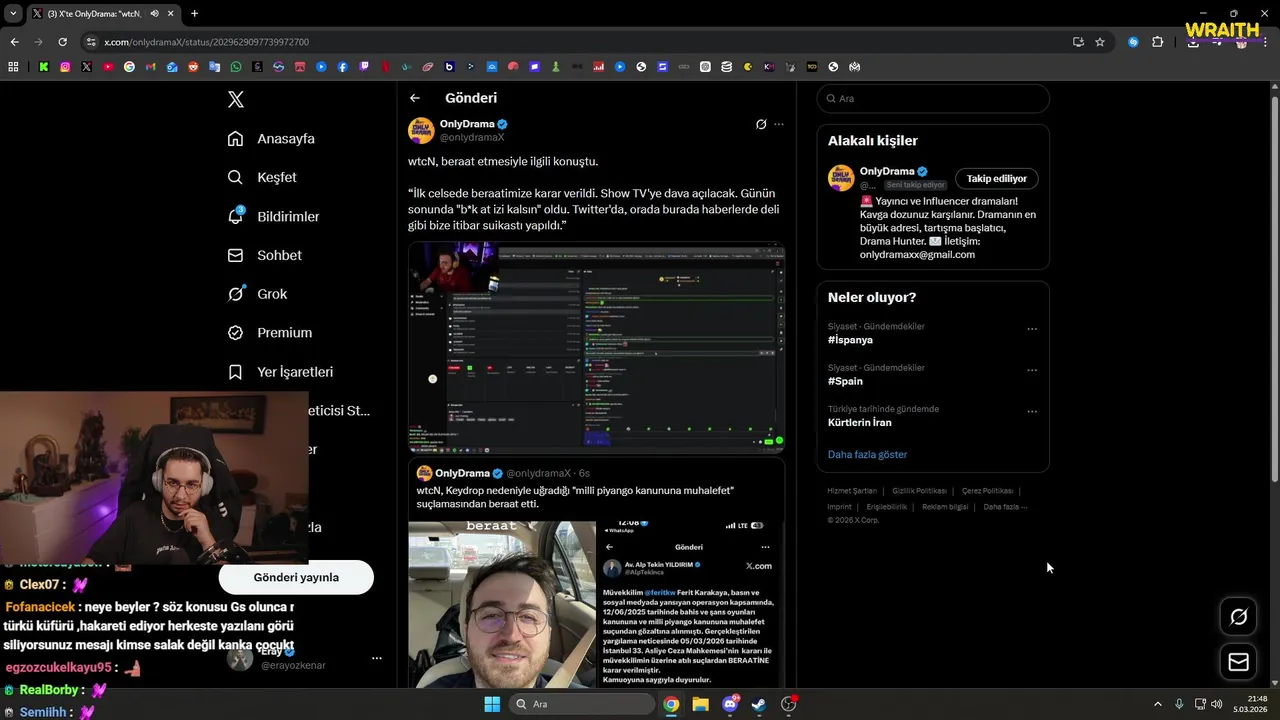Open the WhatsApp bookmark
This screenshot has width=1280, height=720.
coord(235,67)
